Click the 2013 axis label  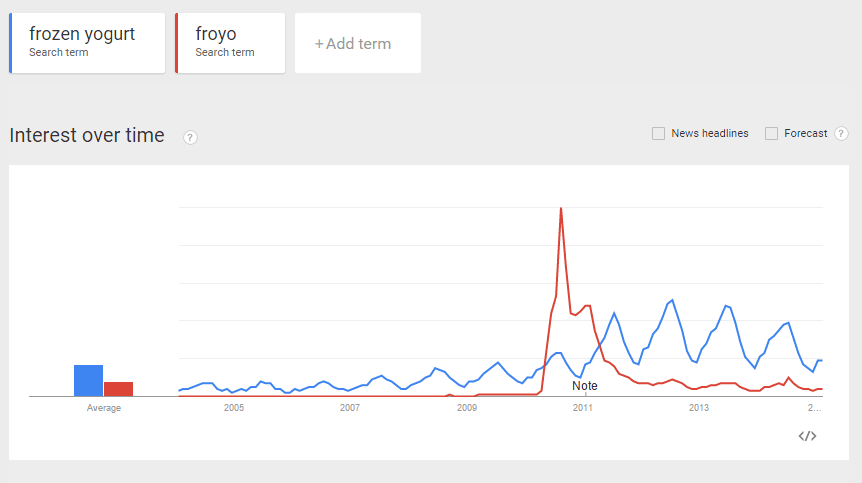click(x=699, y=408)
